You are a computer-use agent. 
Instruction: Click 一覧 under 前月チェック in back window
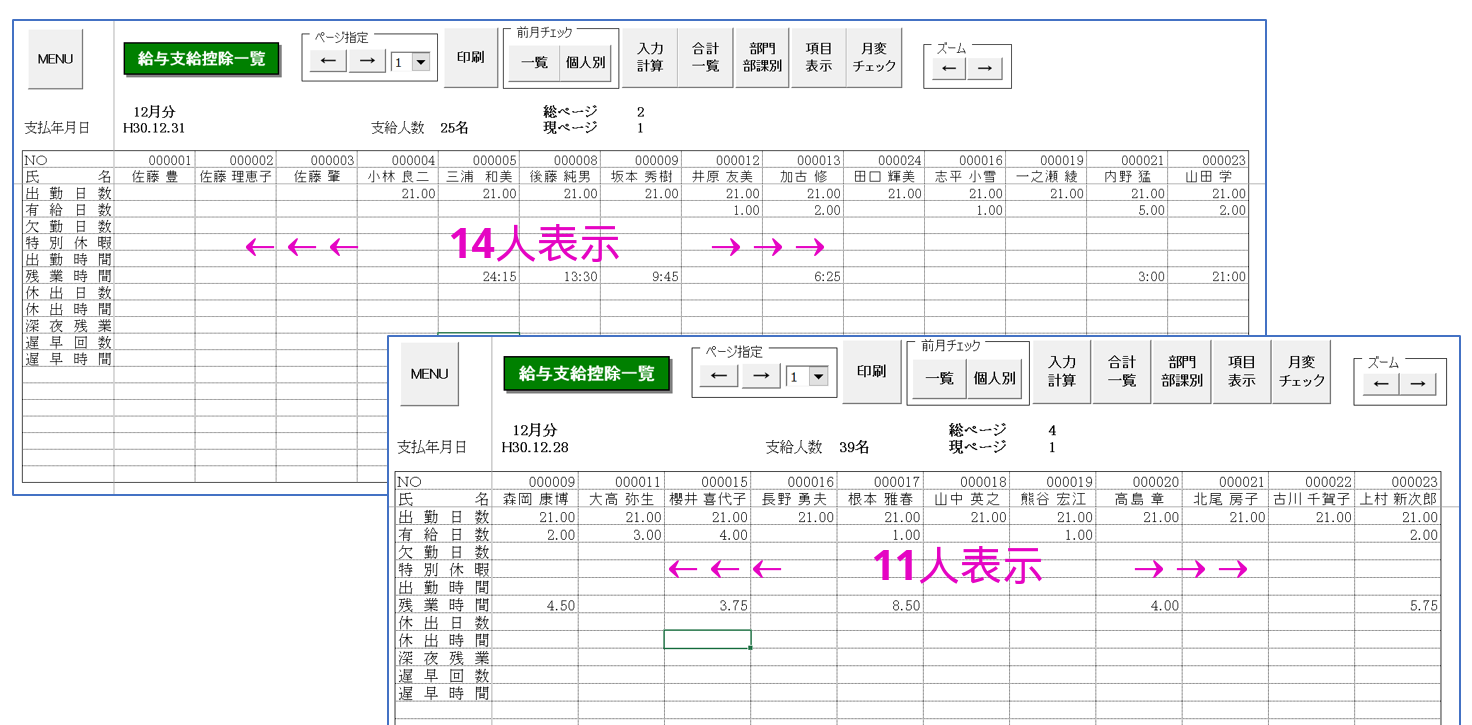(534, 62)
